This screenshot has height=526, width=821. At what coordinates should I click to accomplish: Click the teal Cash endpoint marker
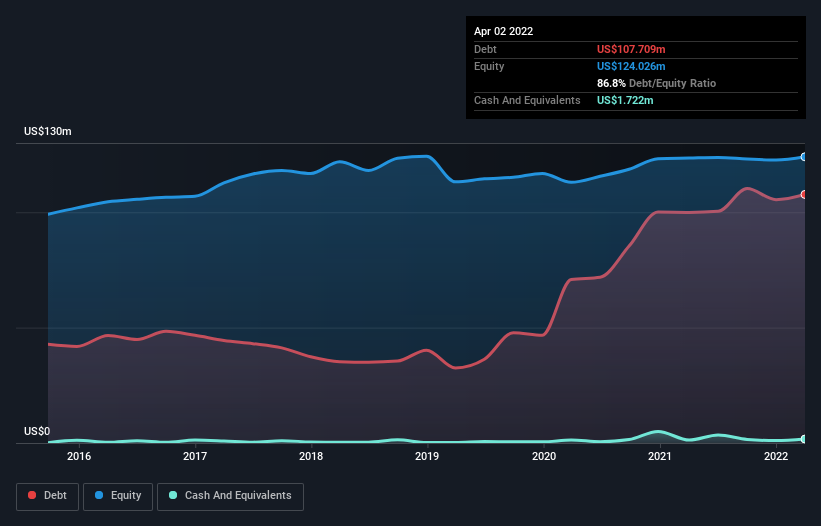pyautogui.click(x=804, y=439)
